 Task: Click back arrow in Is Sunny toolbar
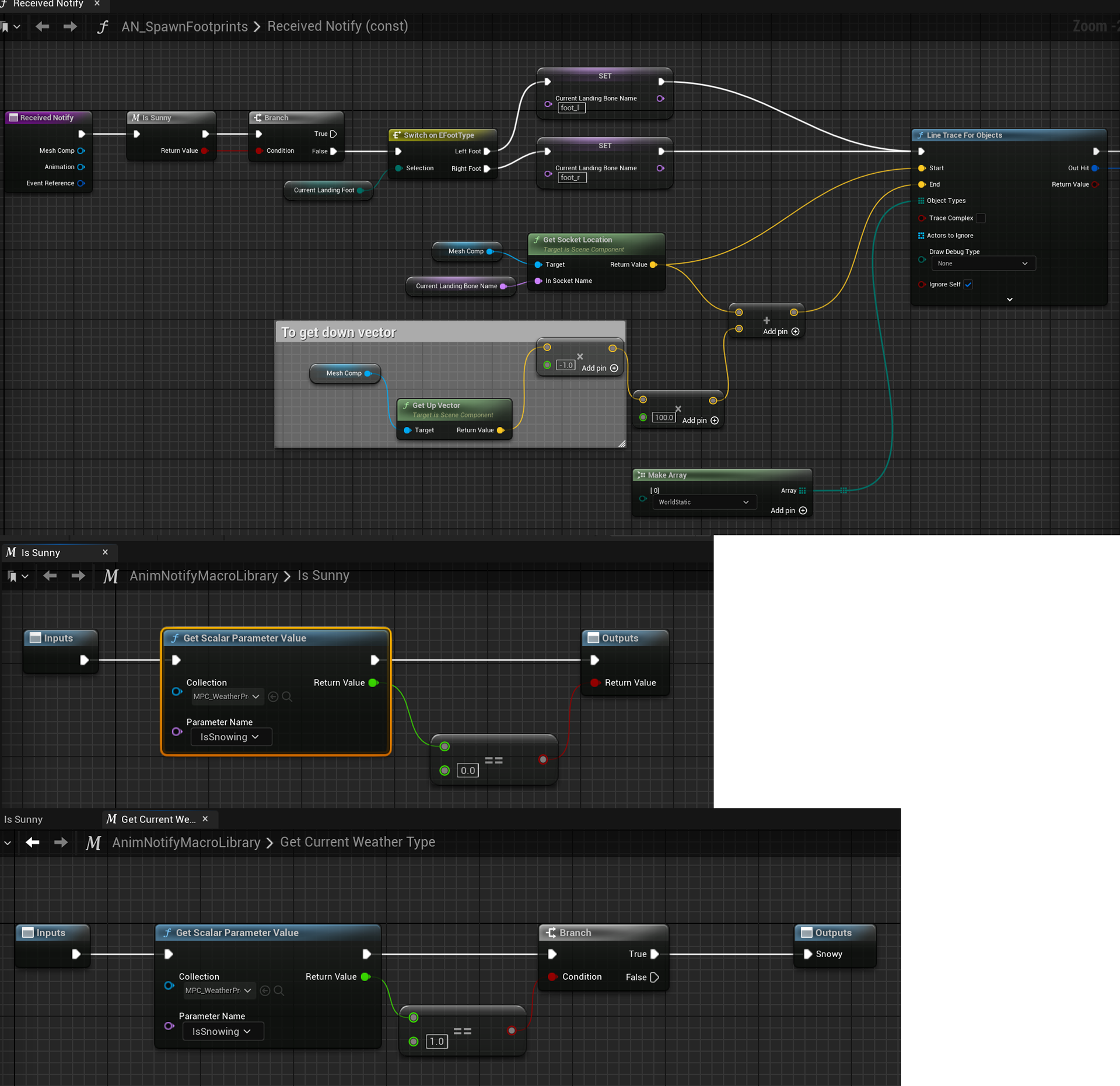coord(50,576)
